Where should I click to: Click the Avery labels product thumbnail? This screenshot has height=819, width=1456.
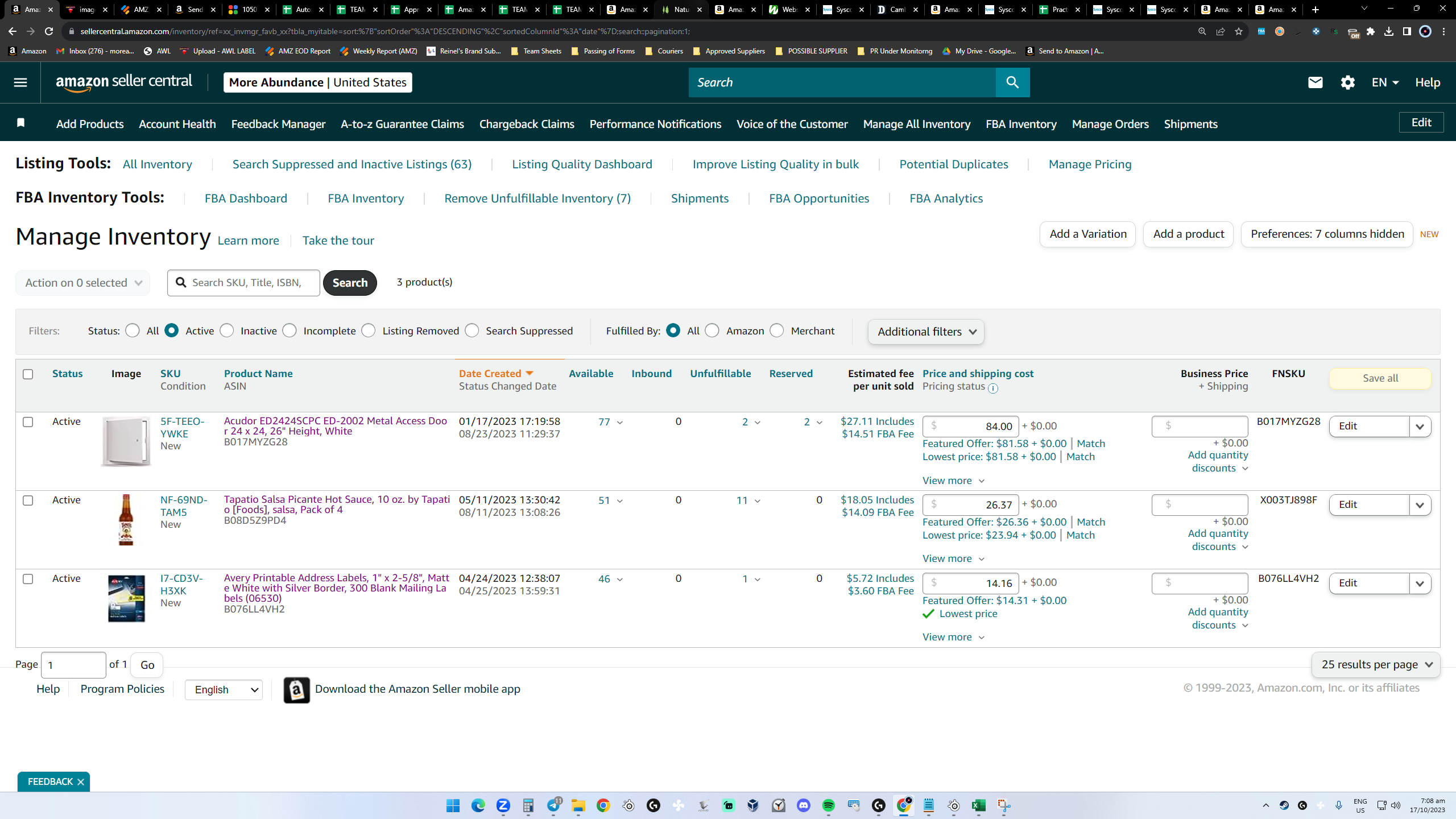126,598
